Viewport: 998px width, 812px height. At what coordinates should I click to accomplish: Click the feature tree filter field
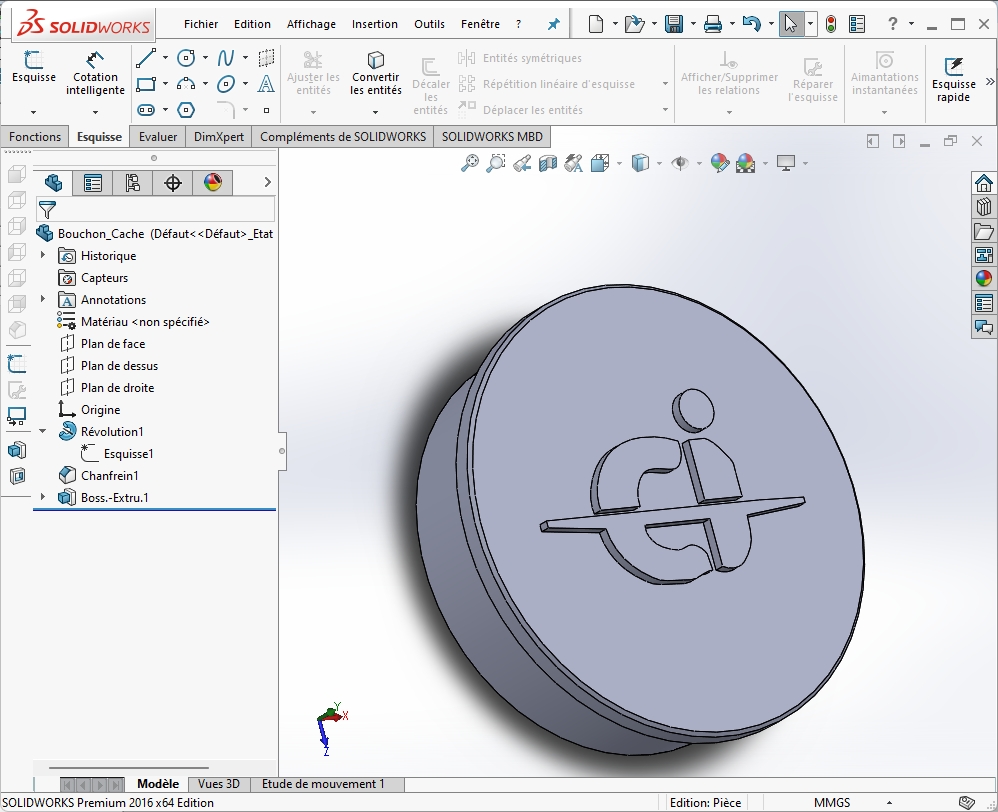coord(160,209)
